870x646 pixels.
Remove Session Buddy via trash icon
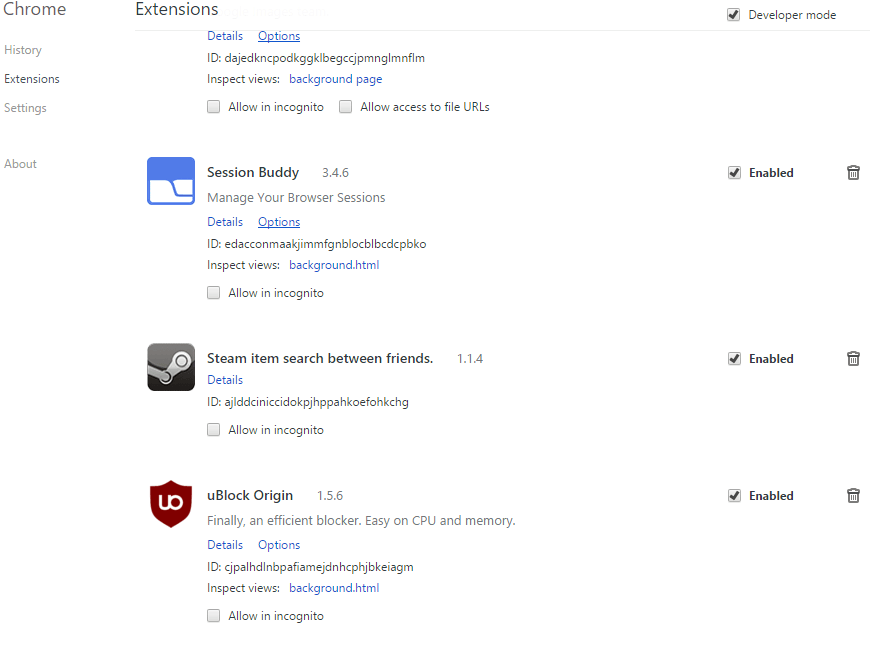853,173
